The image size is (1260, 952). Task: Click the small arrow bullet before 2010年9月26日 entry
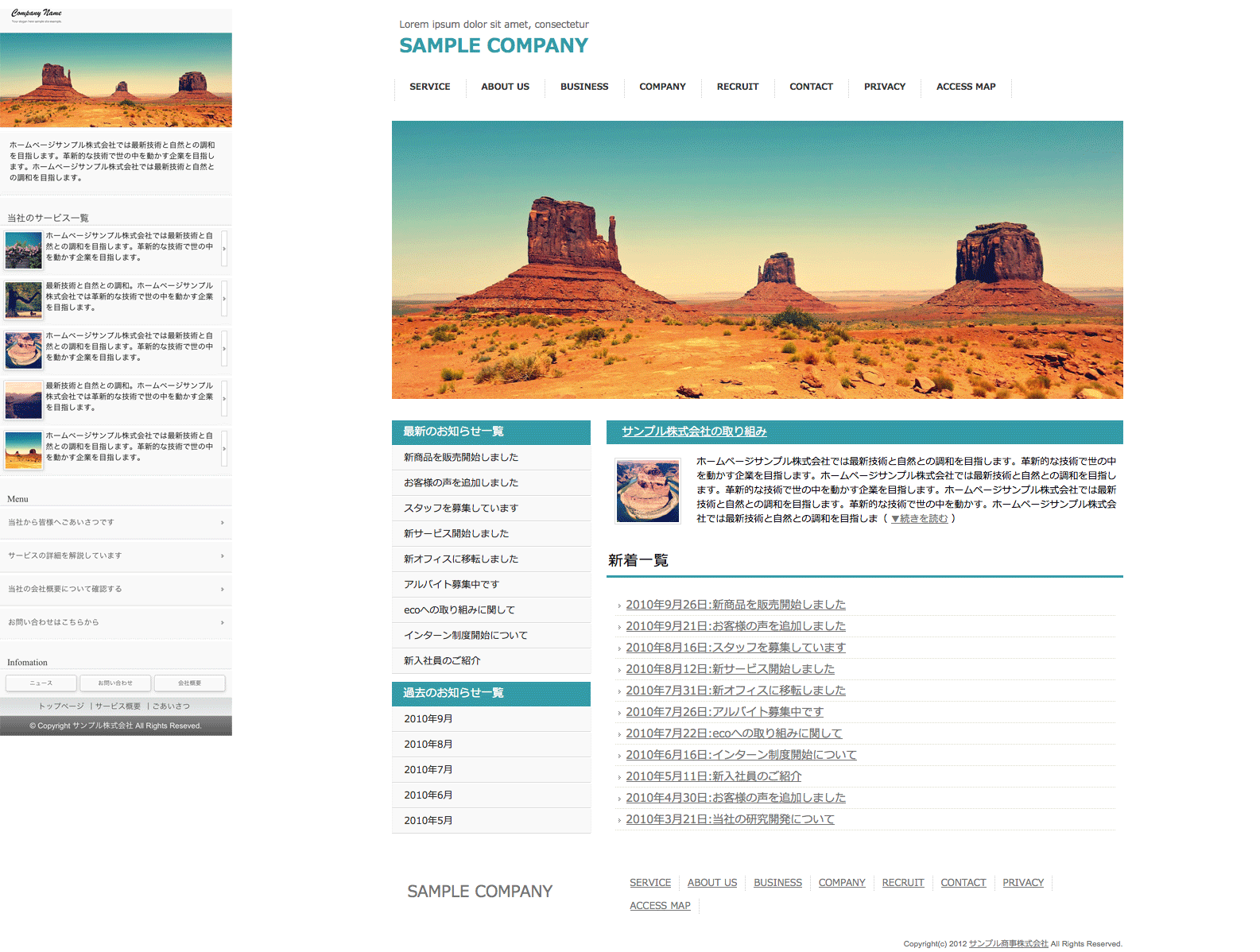619,606
